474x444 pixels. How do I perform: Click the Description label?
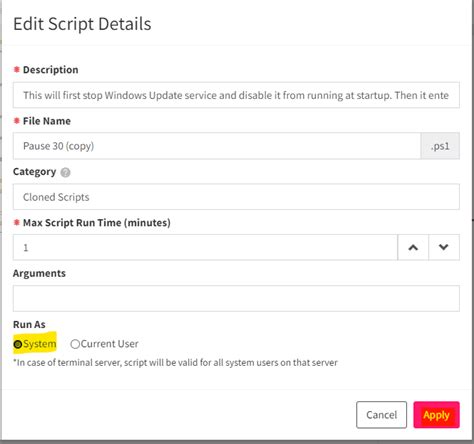(x=51, y=70)
